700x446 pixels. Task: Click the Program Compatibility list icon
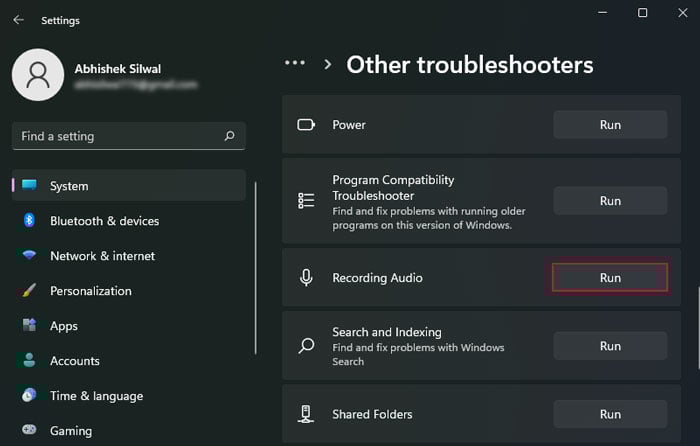point(306,201)
